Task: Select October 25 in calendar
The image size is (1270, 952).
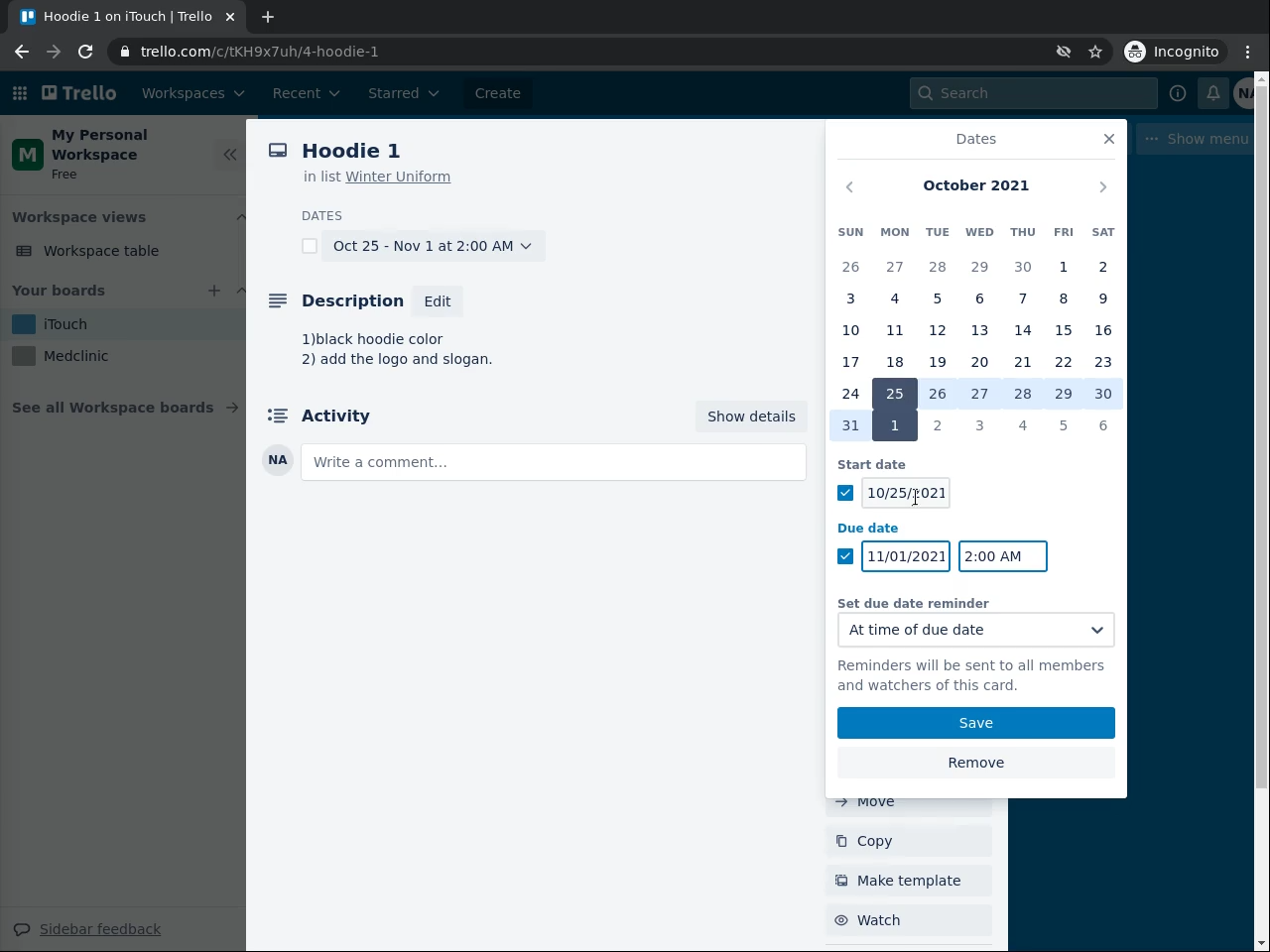Action: (x=895, y=394)
